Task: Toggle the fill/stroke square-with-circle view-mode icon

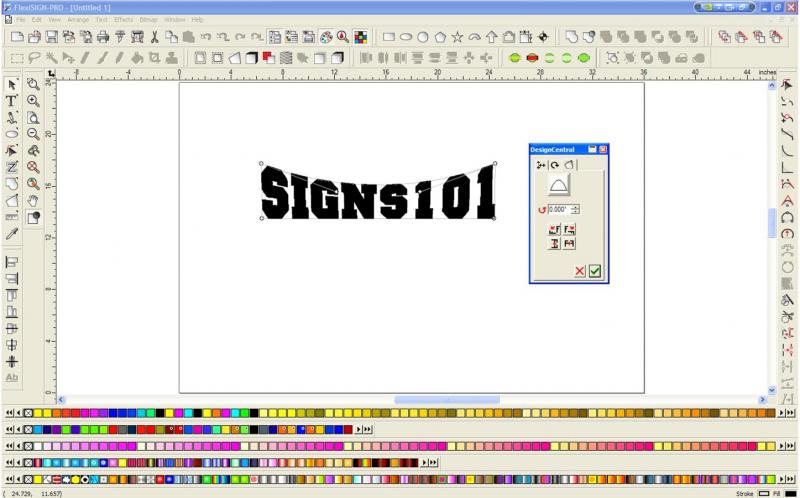Action: [x=33, y=217]
